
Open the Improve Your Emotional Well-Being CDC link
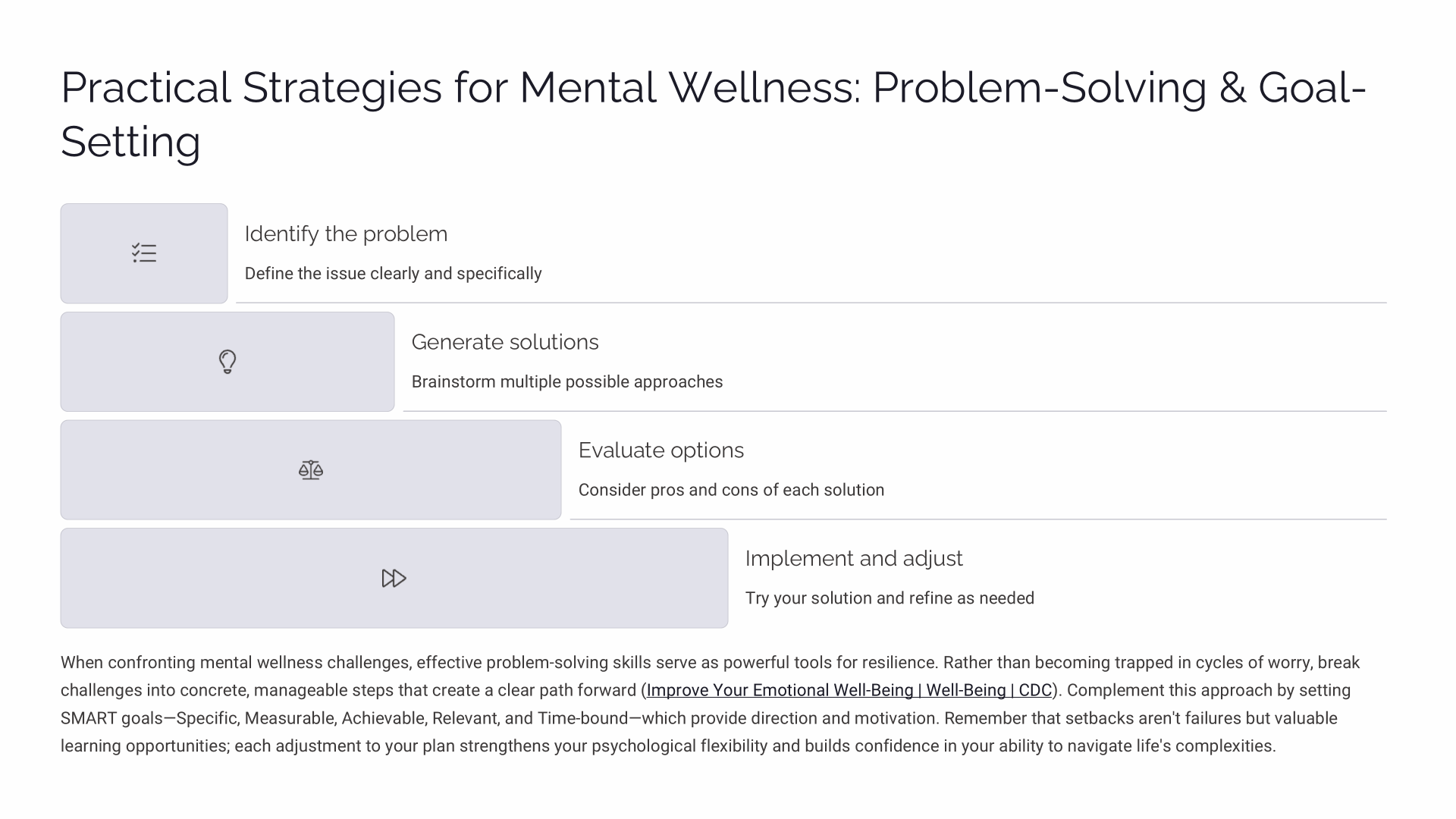pyautogui.click(x=849, y=691)
